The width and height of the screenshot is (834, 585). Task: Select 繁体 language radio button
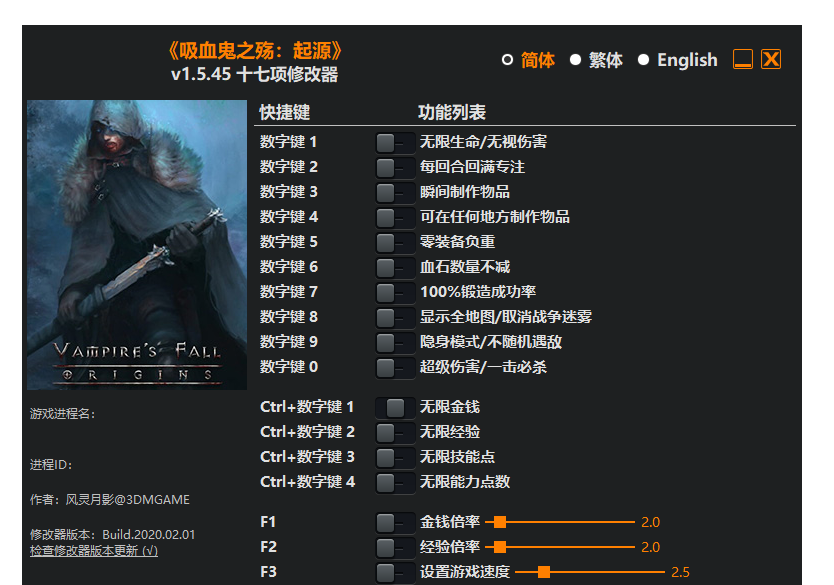coord(576,60)
